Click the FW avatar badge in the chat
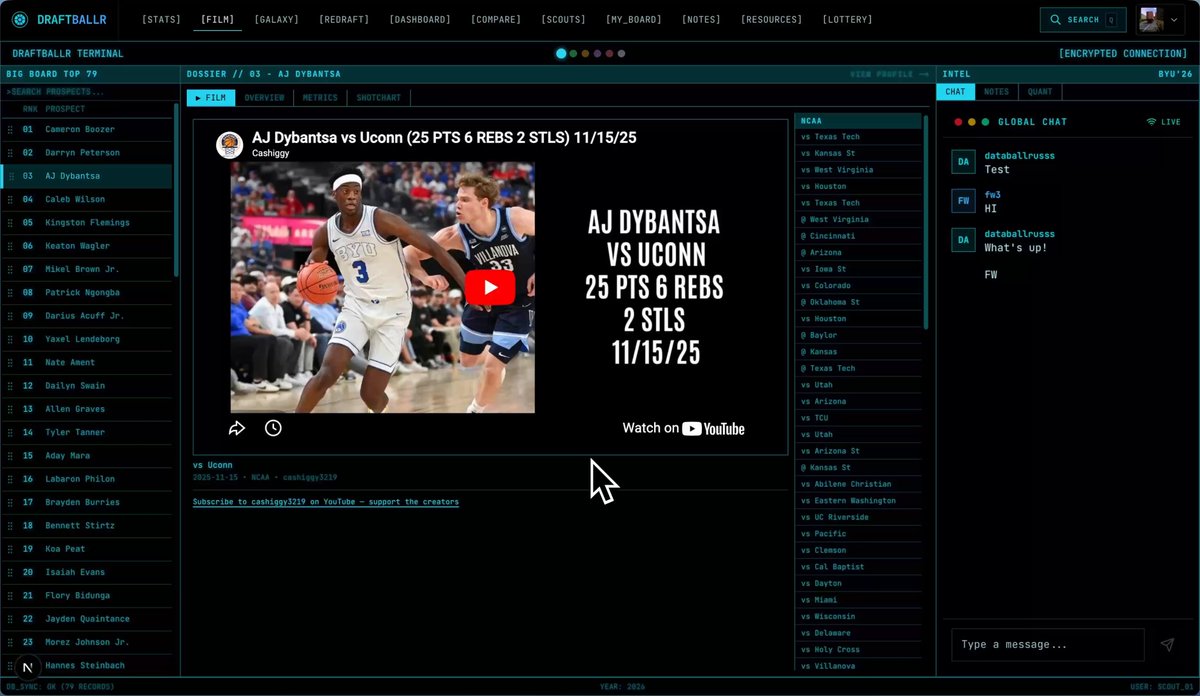The image size is (1200, 696). (x=963, y=200)
